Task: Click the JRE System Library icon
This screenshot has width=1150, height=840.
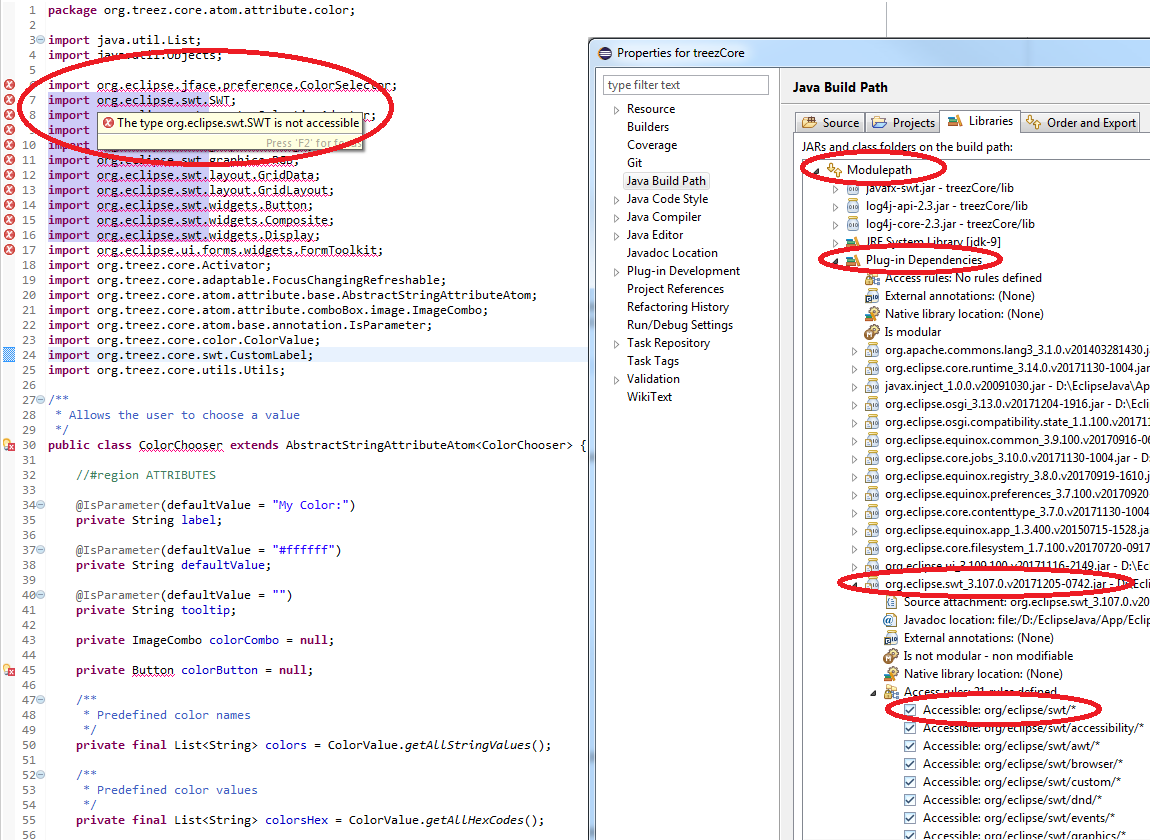Action: click(853, 242)
